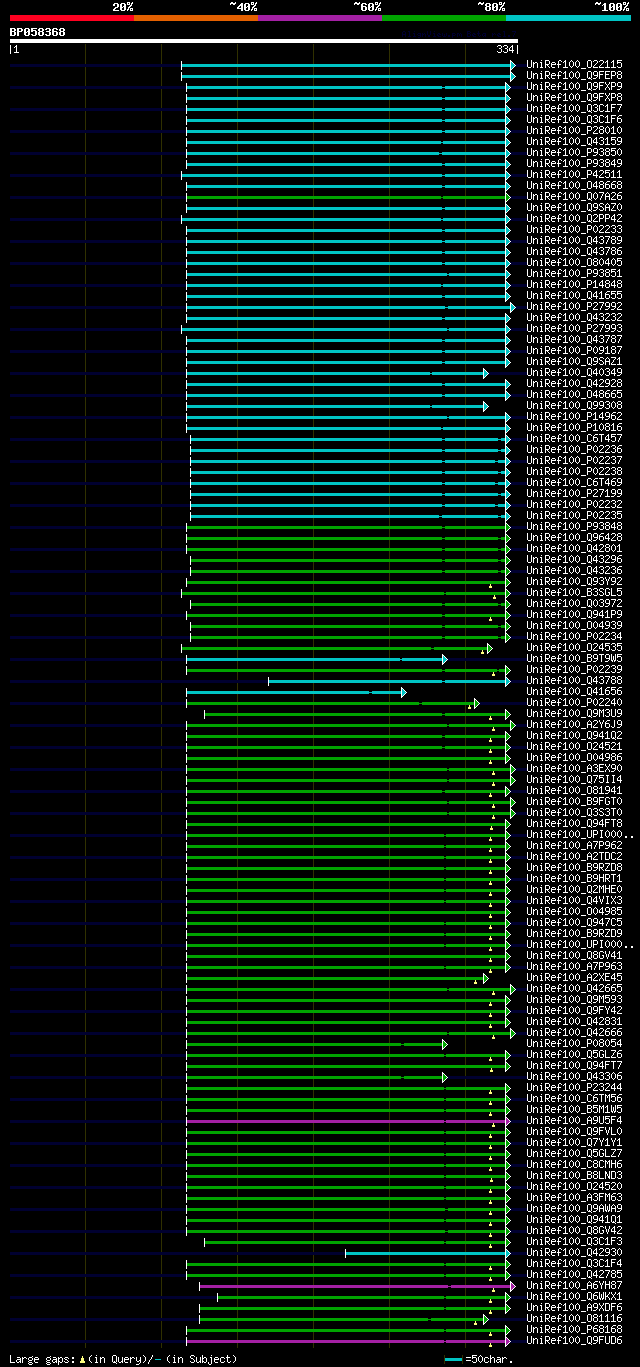This screenshot has width=640, height=1367.
Task: Select hit label UniRef100_C6T457
Action: click(574, 438)
